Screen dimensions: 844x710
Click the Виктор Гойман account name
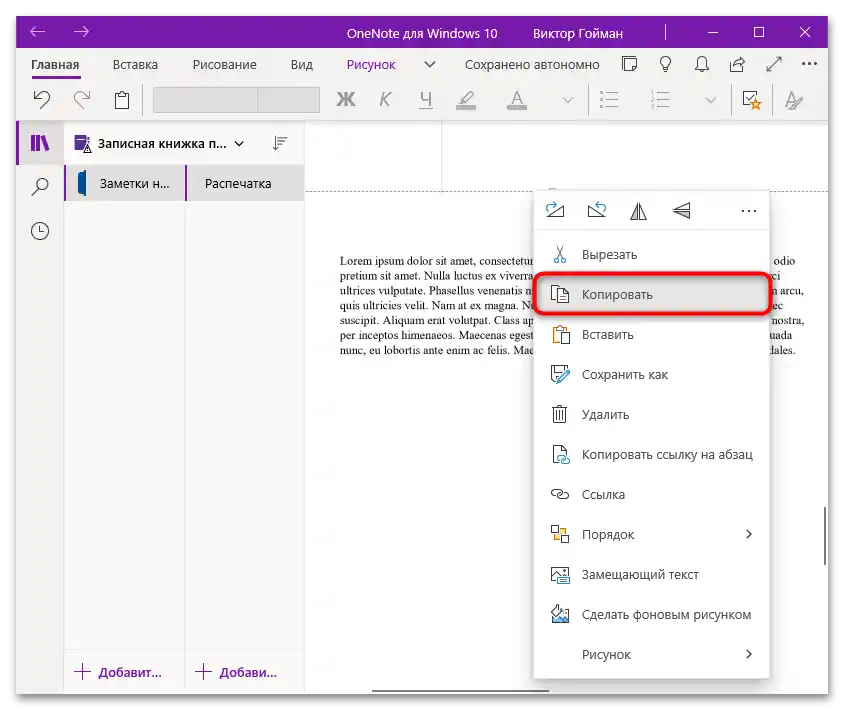click(578, 33)
